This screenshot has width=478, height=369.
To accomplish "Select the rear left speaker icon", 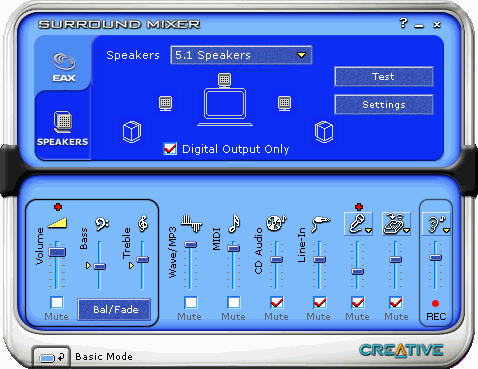I will point(132,132).
